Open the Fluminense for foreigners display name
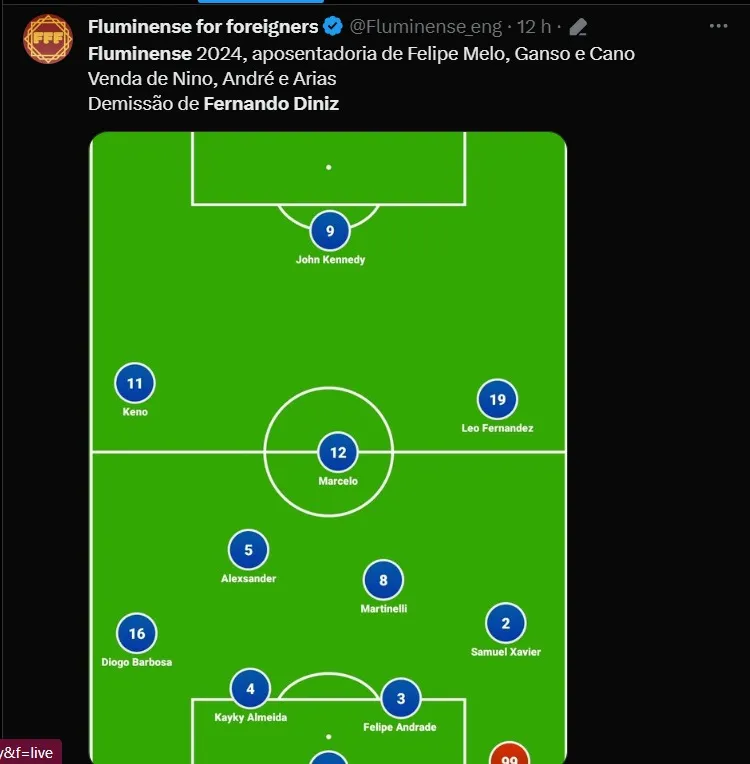The height and width of the screenshot is (764, 750). point(203,26)
